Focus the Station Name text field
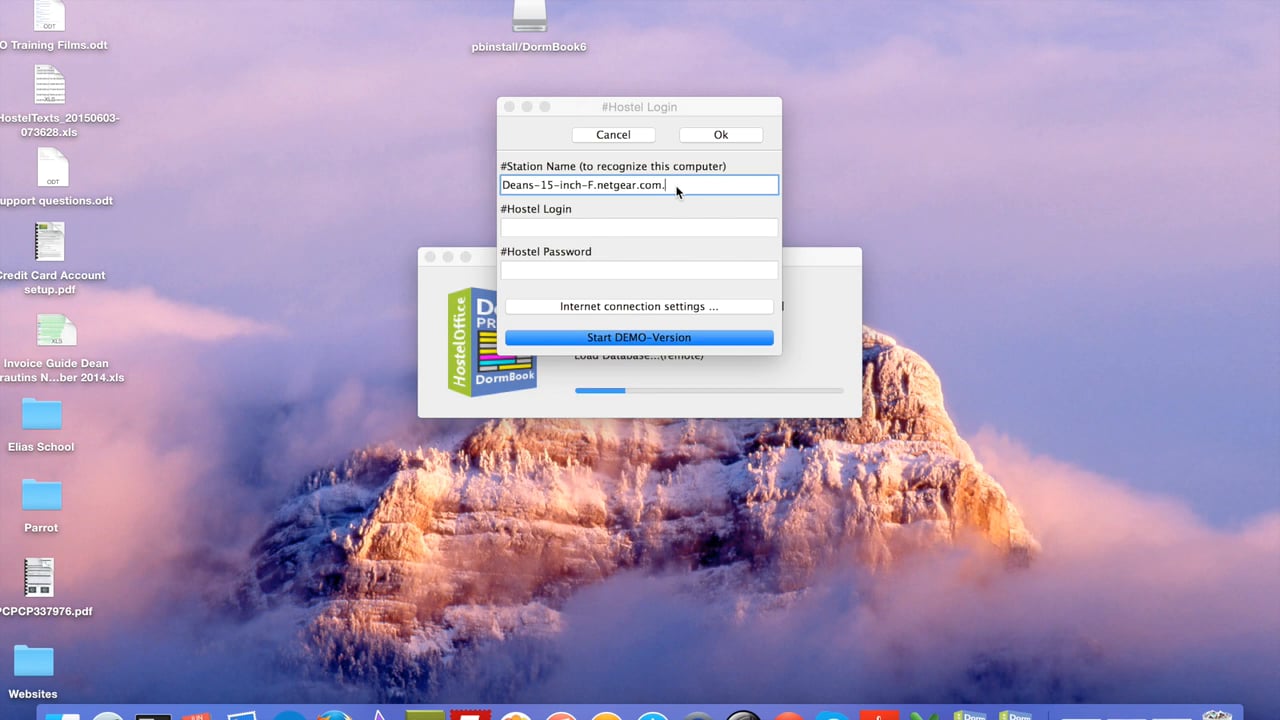 (639, 185)
